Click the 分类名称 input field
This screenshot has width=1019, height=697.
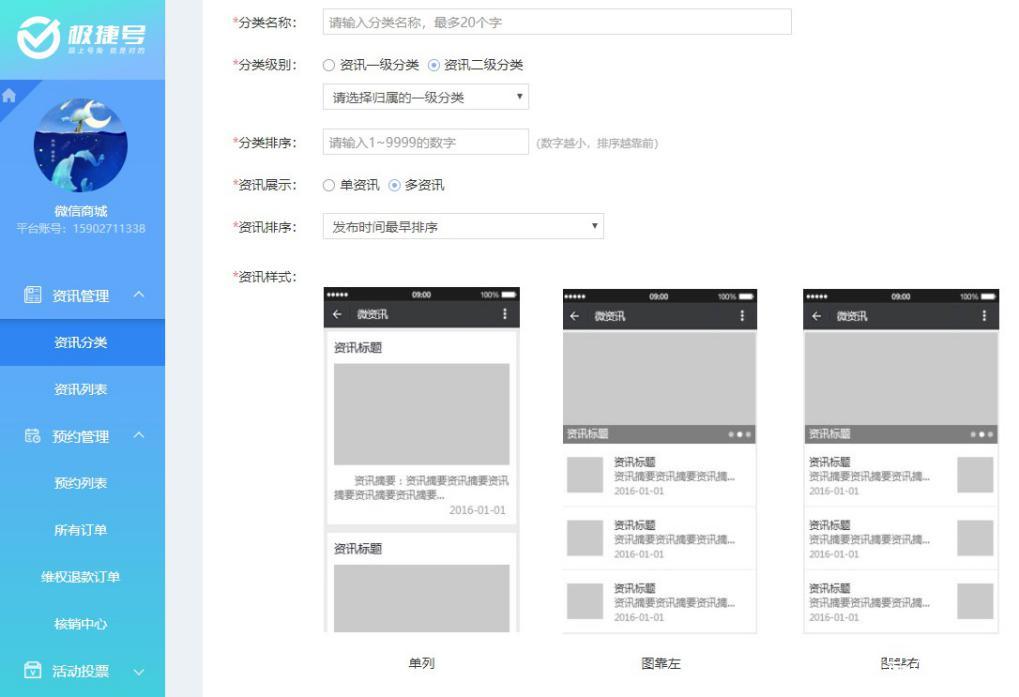click(x=556, y=22)
